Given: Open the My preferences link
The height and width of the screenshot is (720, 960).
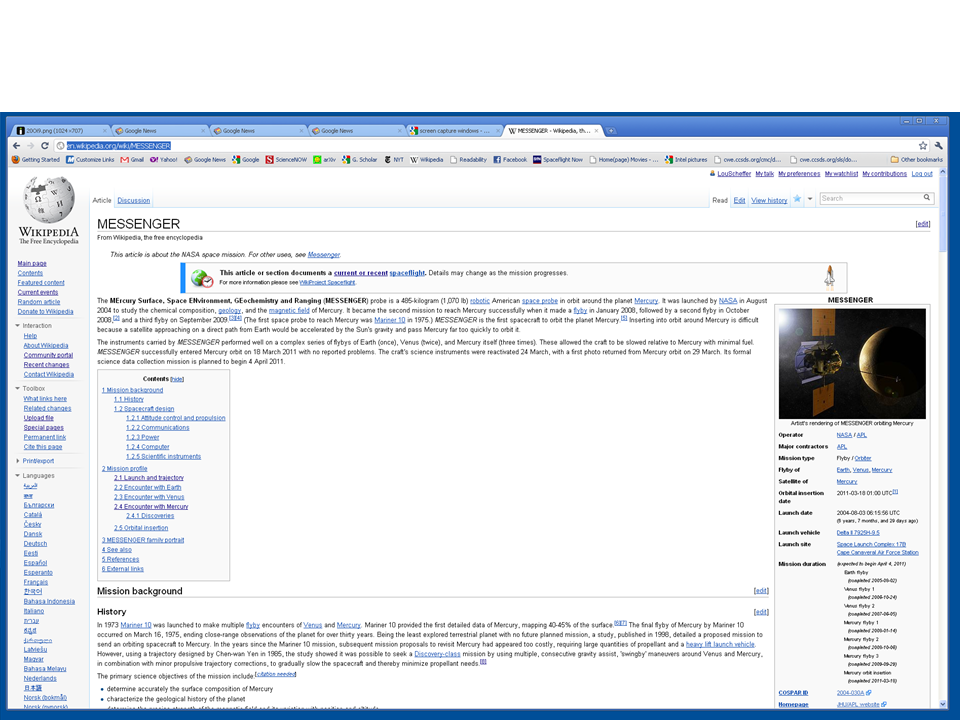Looking at the screenshot, I should tap(799, 174).
